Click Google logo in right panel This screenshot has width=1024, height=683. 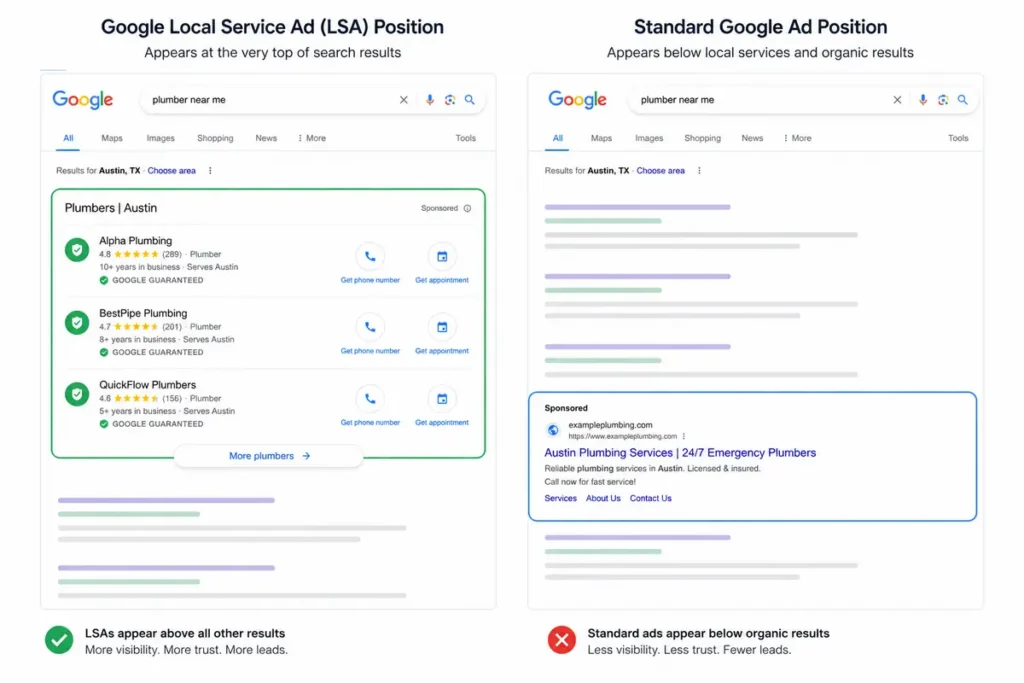tap(577, 100)
